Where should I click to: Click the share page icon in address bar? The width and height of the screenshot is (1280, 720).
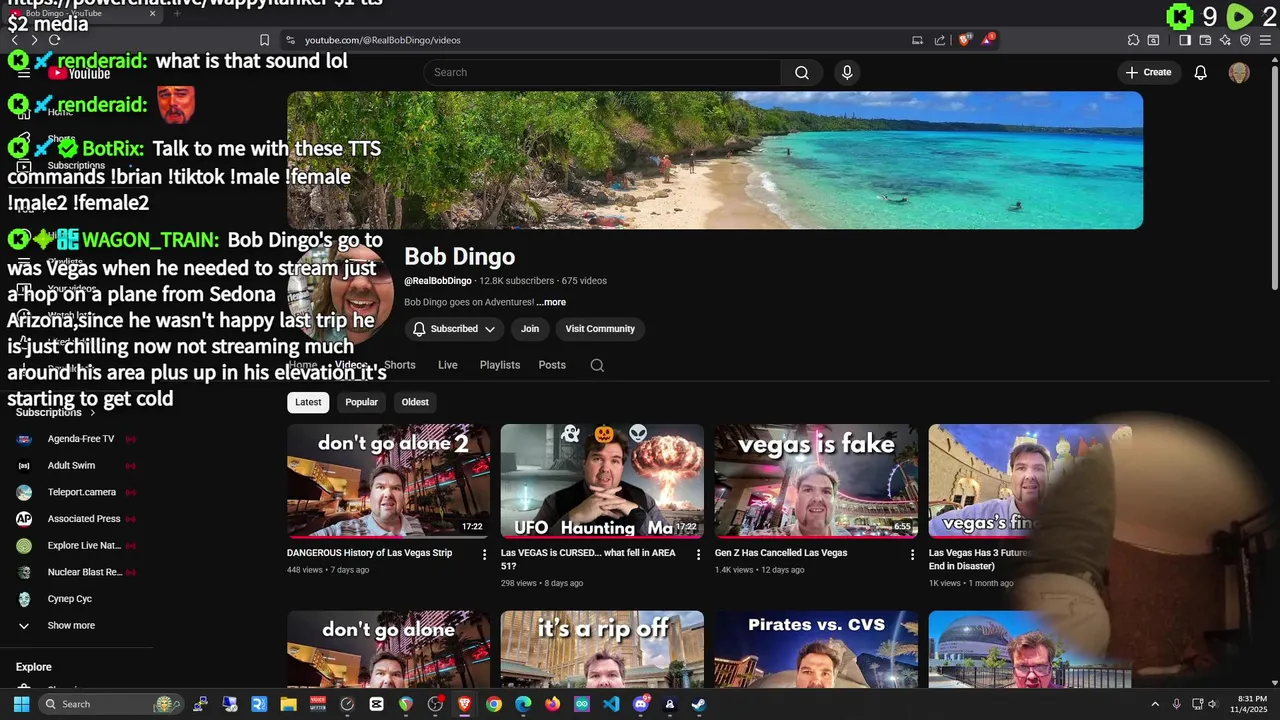(x=940, y=40)
